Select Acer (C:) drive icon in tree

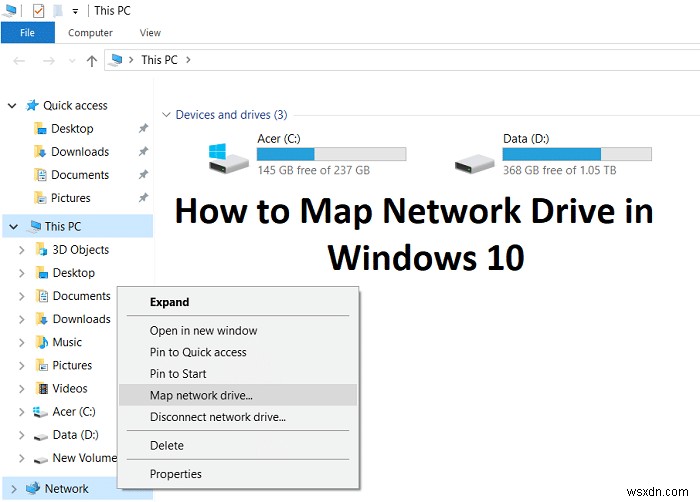pos(40,412)
